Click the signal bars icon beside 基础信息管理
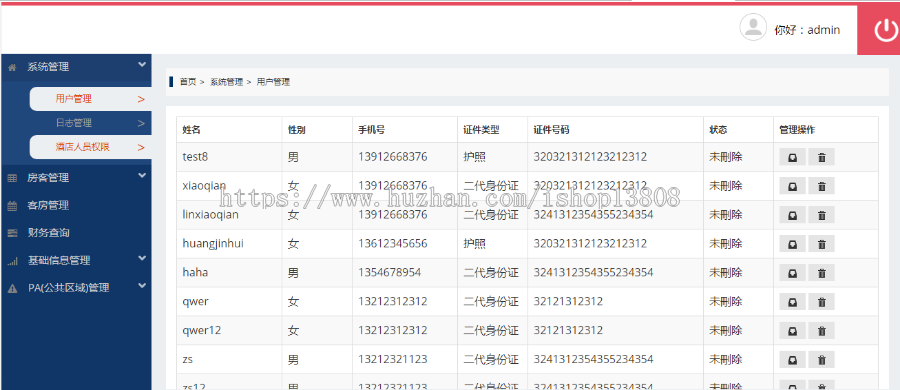The width and height of the screenshot is (900, 390). (x=12, y=261)
